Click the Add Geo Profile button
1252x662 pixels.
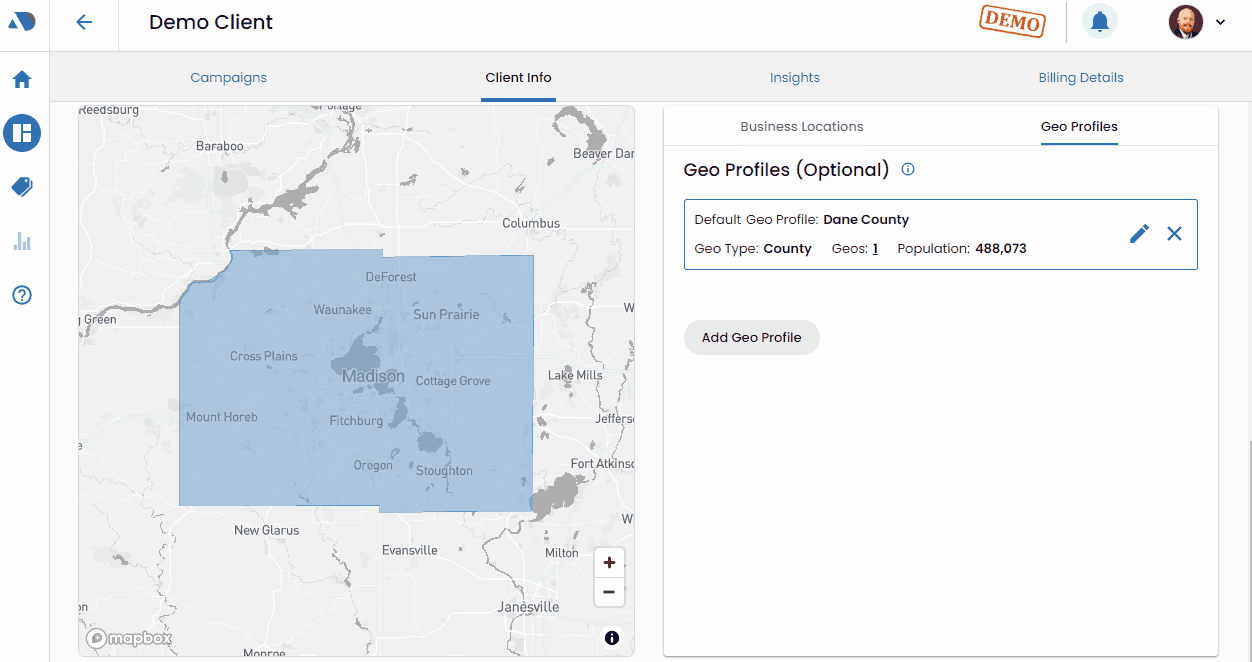coord(751,337)
